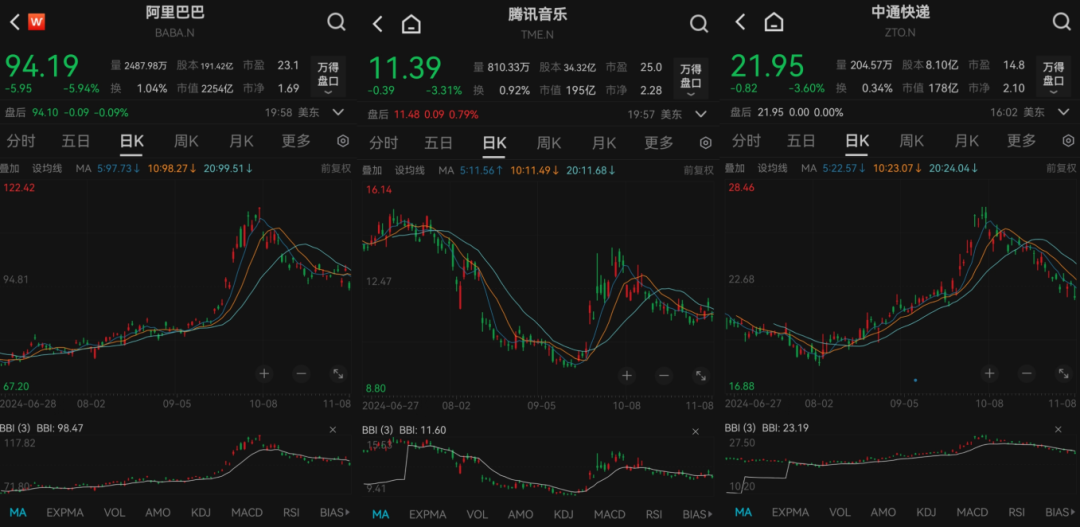Image resolution: width=1080 pixels, height=527 pixels.
Task: Tap the red W logo icon
Action: (x=37, y=22)
